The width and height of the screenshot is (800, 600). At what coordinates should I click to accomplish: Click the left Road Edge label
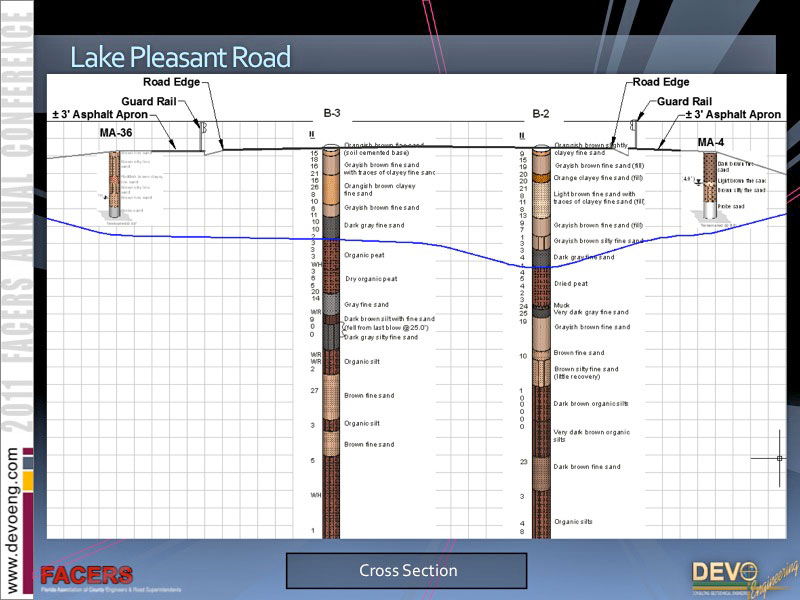tap(171, 82)
